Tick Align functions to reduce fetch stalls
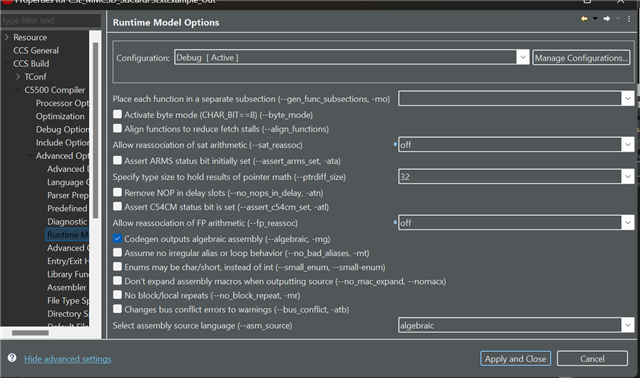This screenshot has width=640, height=378. click(x=117, y=128)
